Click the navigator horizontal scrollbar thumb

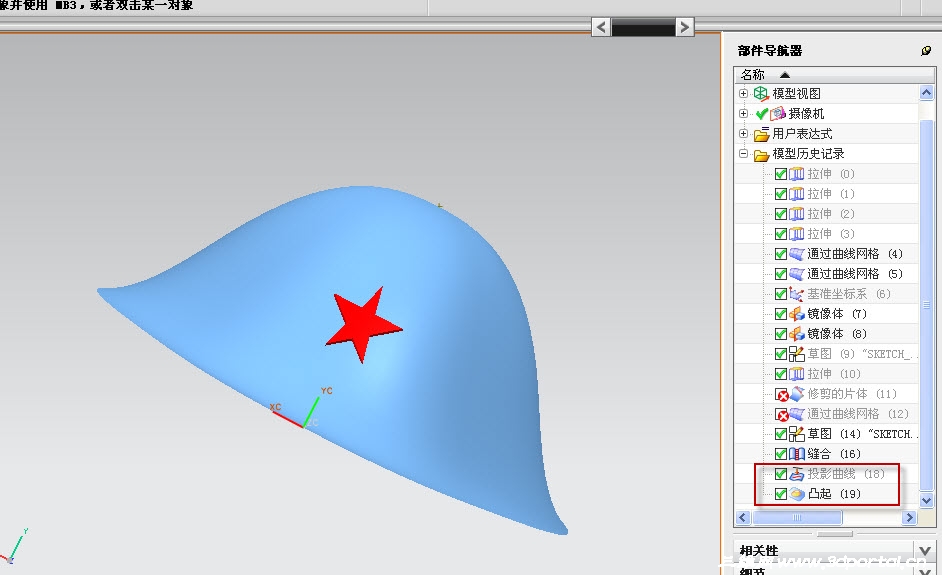click(797, 517)
